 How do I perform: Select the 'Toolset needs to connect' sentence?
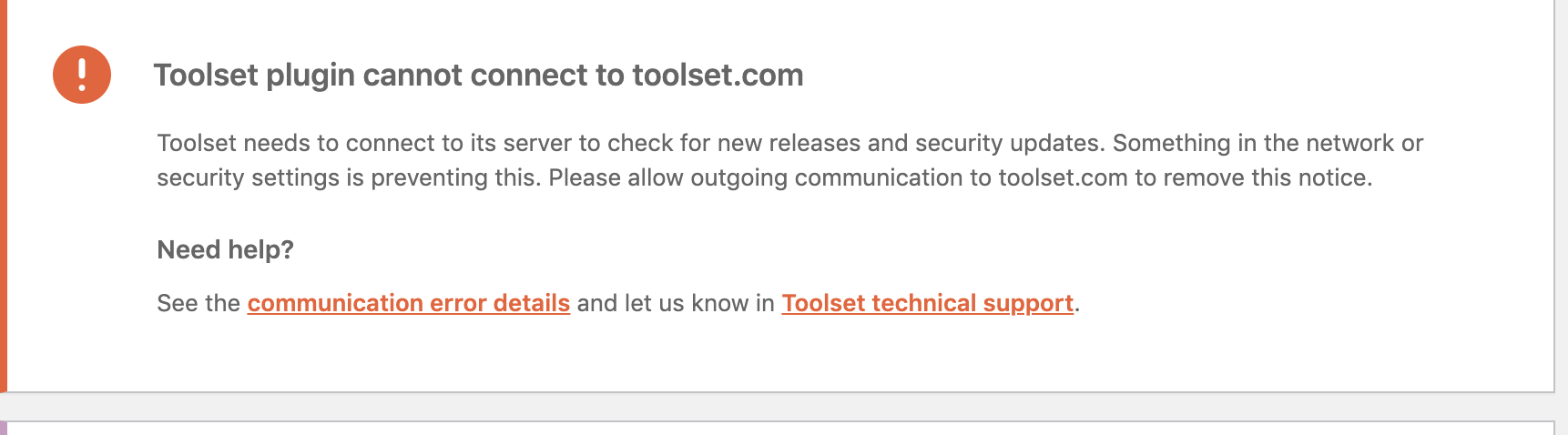pos(630,143)
